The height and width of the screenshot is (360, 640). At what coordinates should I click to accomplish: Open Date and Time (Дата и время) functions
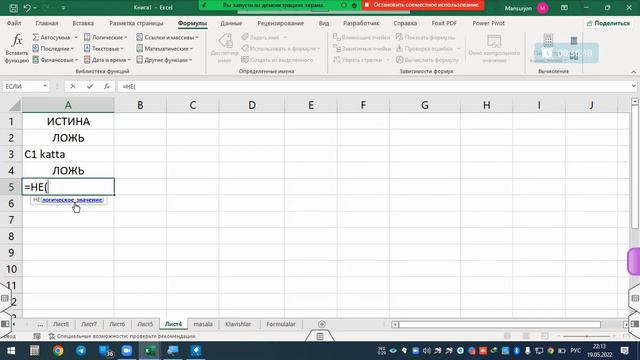click(107, 60)
